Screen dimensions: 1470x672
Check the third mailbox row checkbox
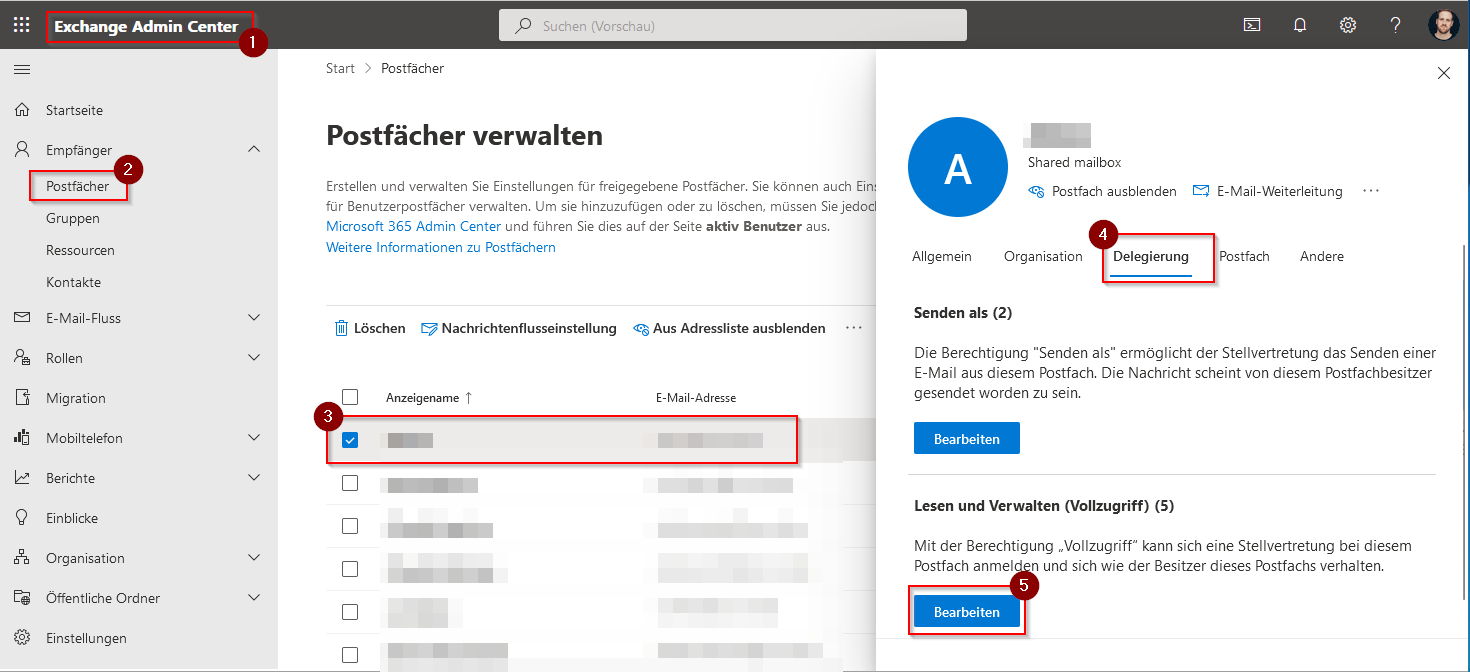pos(350,526)
